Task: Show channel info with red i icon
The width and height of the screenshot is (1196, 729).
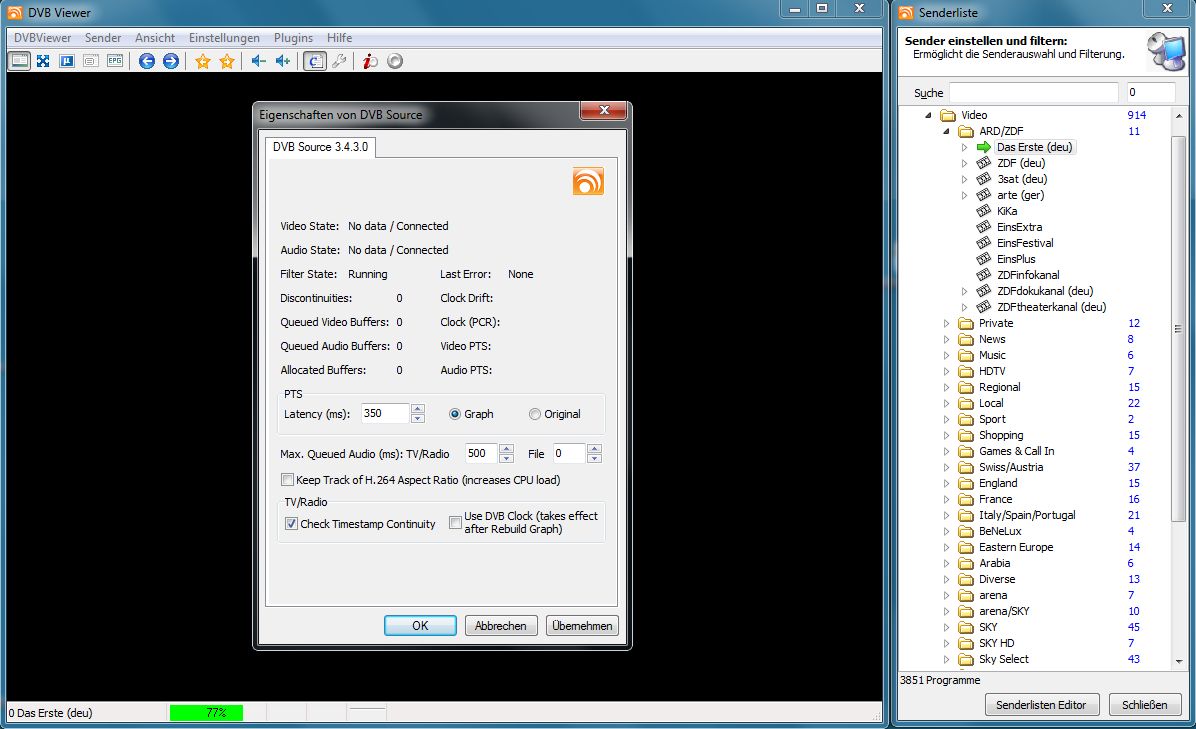Action: pyautogui.click(x=371, y=61)
